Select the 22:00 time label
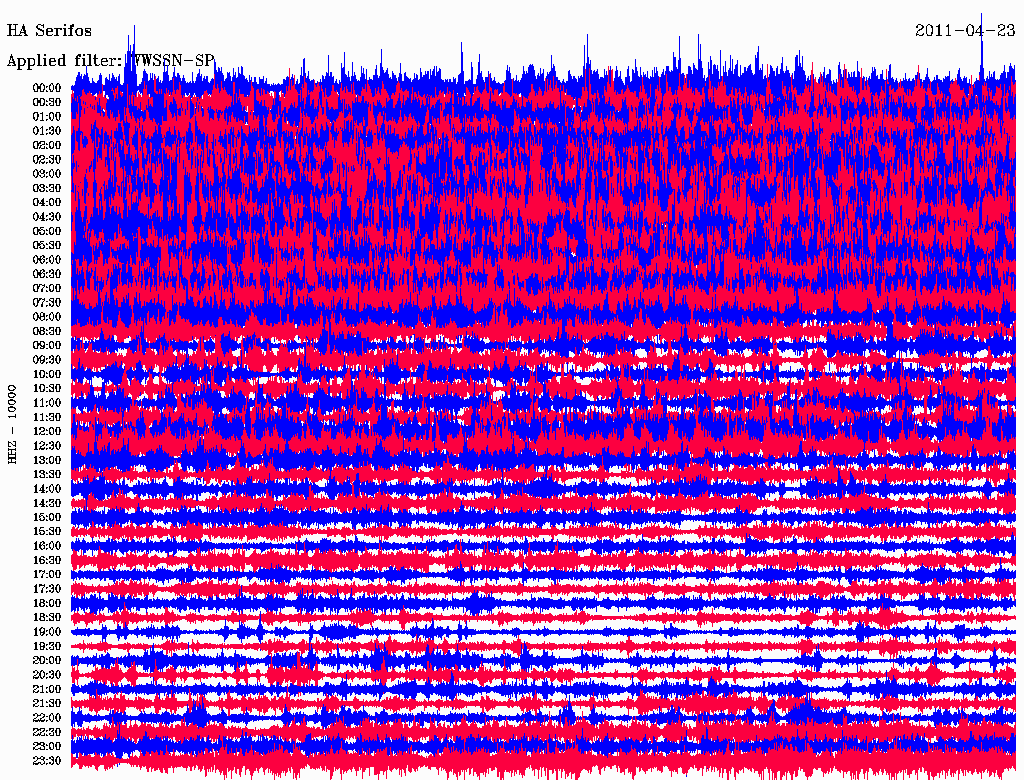 47,717
